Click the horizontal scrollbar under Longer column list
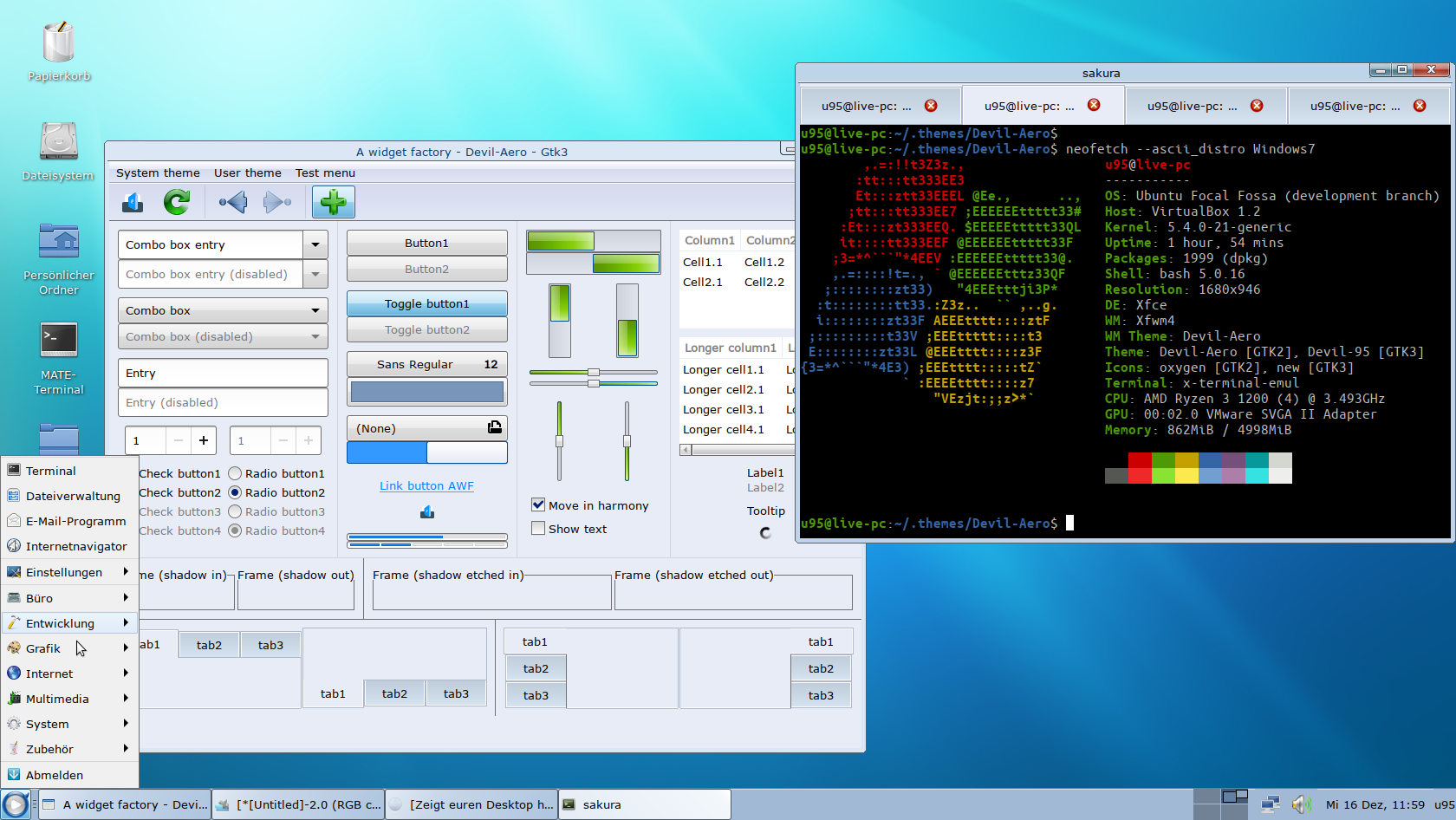Viewport: 1456px width, 820px height. coord(738,450)
